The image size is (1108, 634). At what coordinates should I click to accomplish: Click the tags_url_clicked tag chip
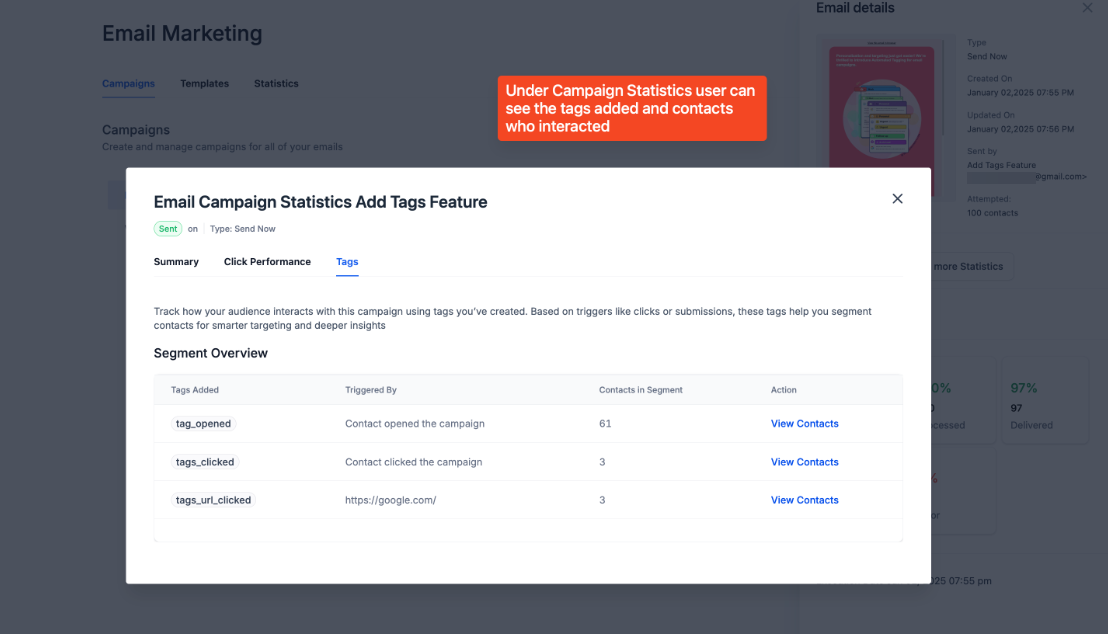coord(213,500)
